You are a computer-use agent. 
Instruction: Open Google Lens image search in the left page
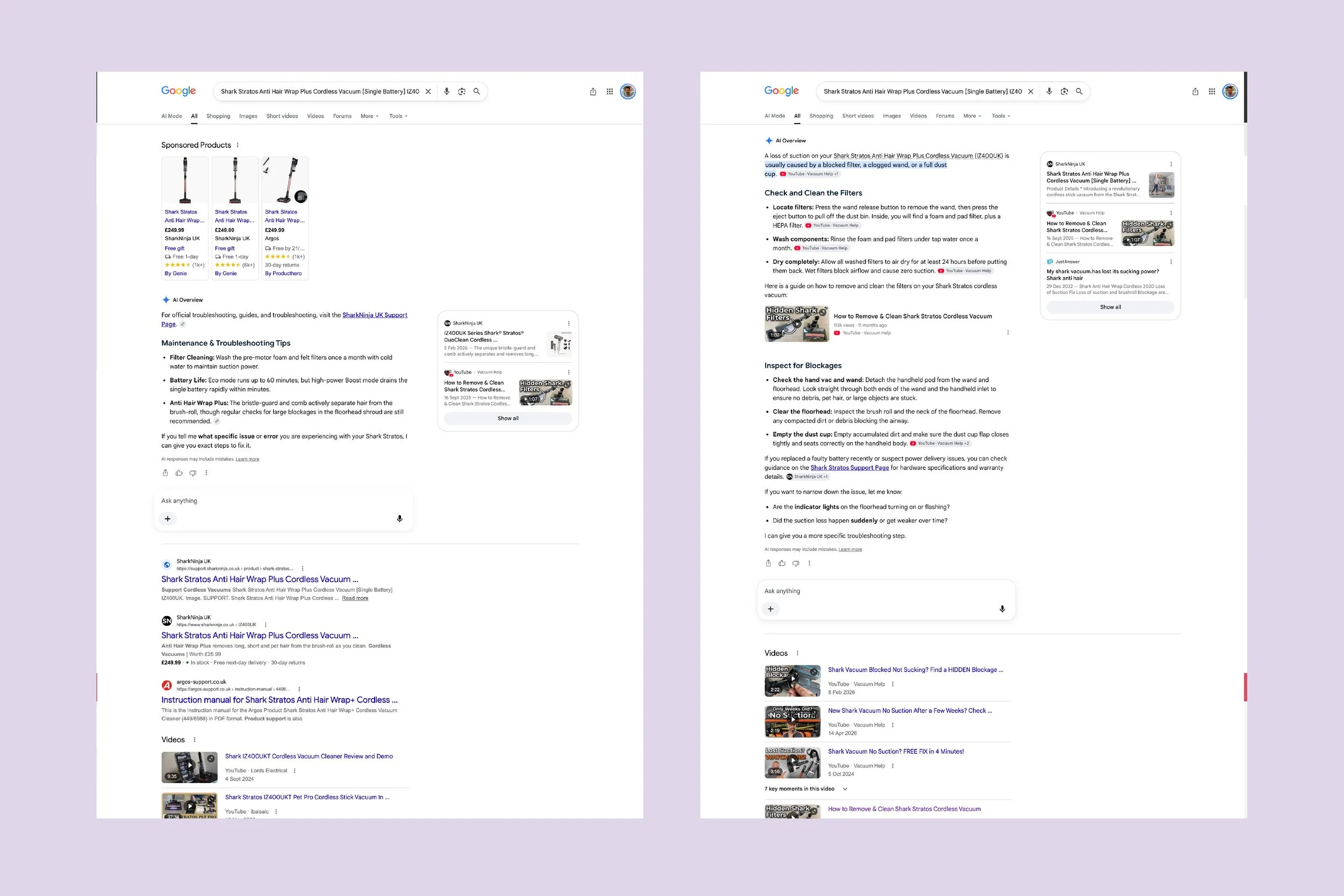pos(462,91)
